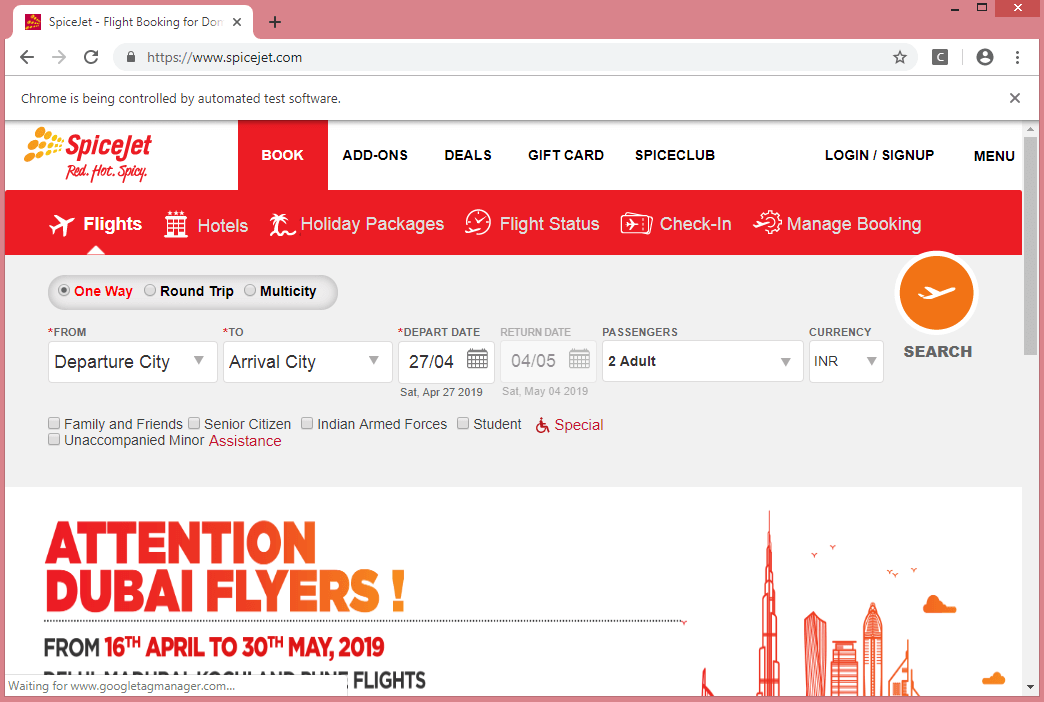Screen dimensions: 1044x702
Task: Click the address bar URL
Action: (x=224, y=57)
